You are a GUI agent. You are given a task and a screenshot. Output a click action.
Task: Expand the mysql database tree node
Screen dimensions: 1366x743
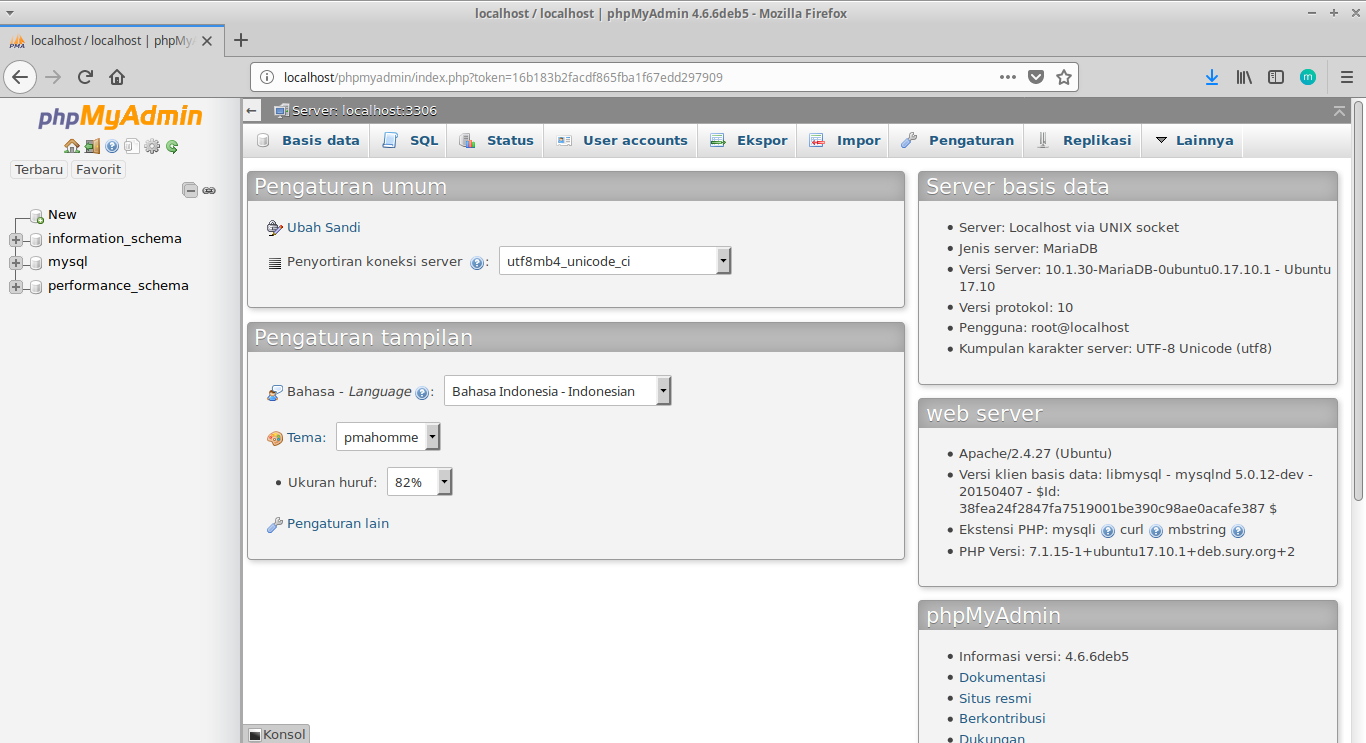(15, 261)
